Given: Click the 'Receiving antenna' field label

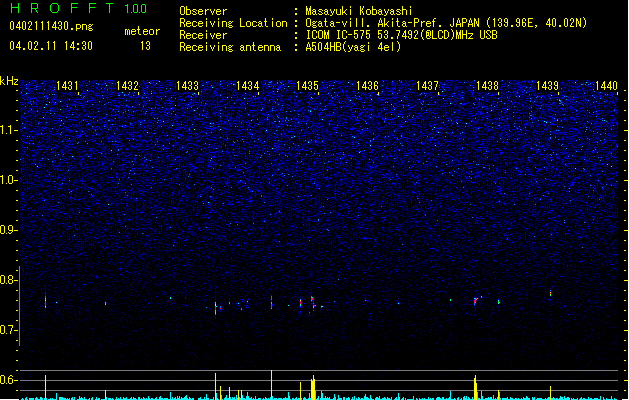Looking at the screenshot, I should (230, 47).
